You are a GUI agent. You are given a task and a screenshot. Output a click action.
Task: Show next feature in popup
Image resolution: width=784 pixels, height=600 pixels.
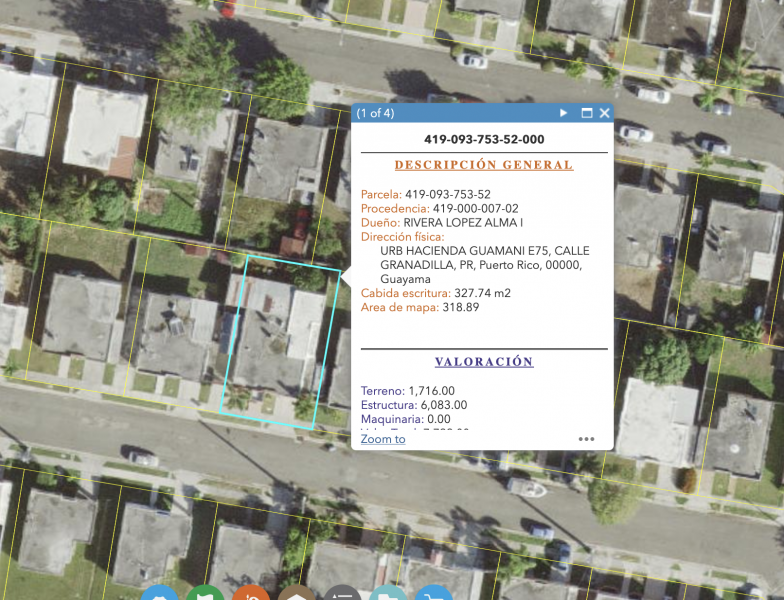564,113
